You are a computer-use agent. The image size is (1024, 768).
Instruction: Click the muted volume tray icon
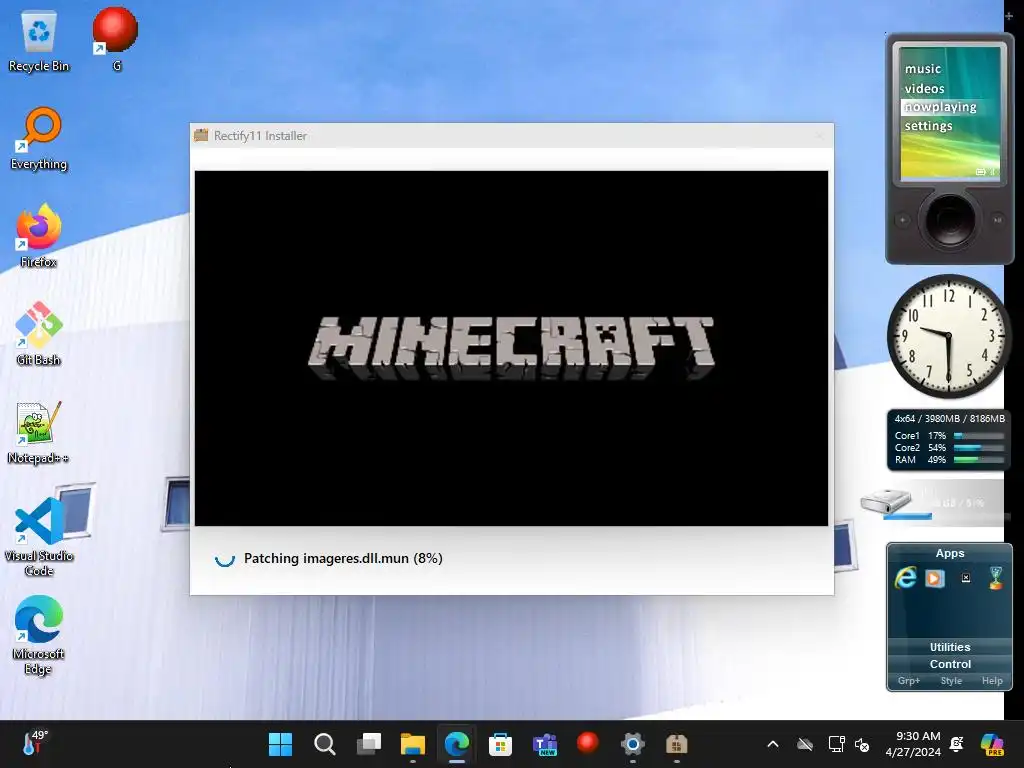[862, 744]
